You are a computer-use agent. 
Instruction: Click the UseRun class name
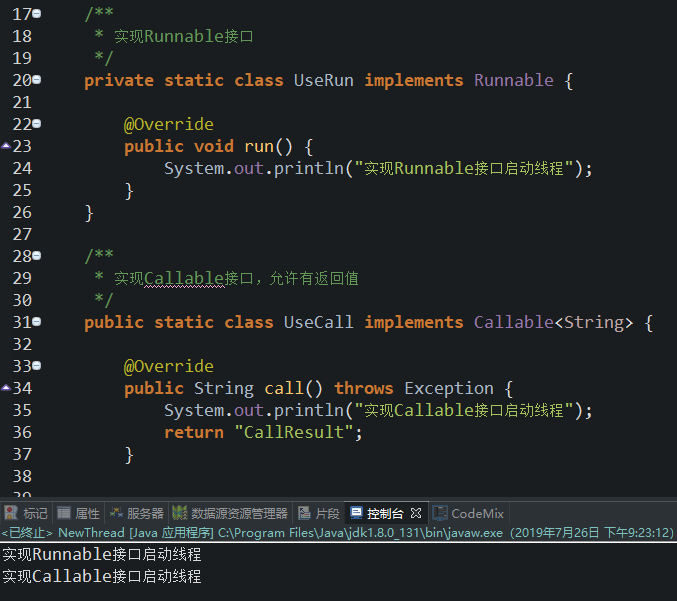(x=323, y=80)
